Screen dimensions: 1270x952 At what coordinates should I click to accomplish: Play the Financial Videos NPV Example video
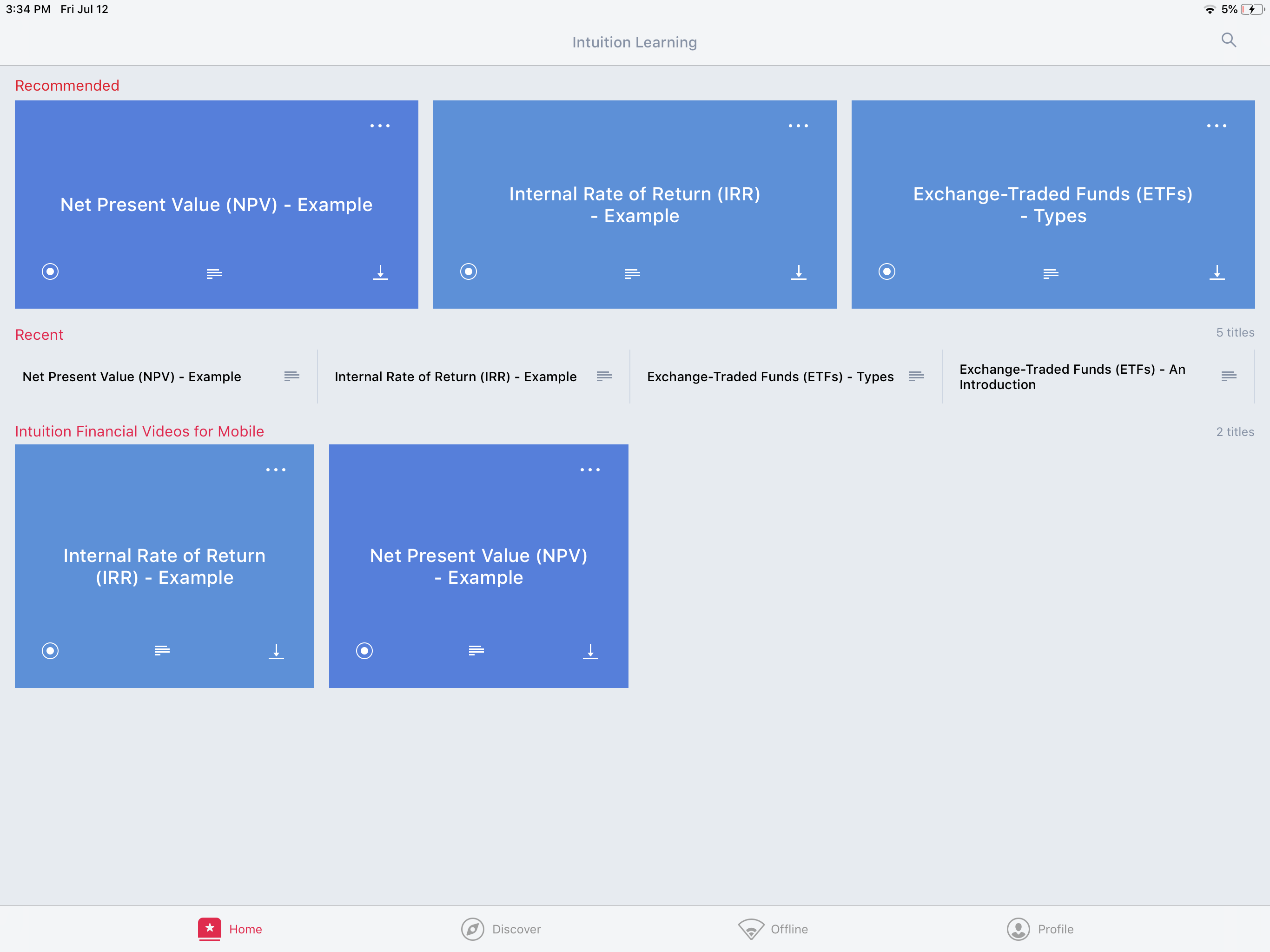click(364, 651)
